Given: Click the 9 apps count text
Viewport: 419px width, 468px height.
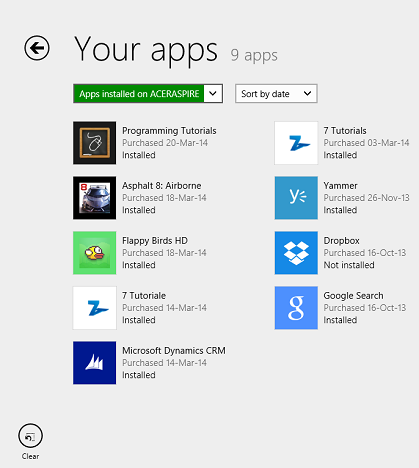Looking at the screenshot, I should pyautogui.click(x=254, y=55).
